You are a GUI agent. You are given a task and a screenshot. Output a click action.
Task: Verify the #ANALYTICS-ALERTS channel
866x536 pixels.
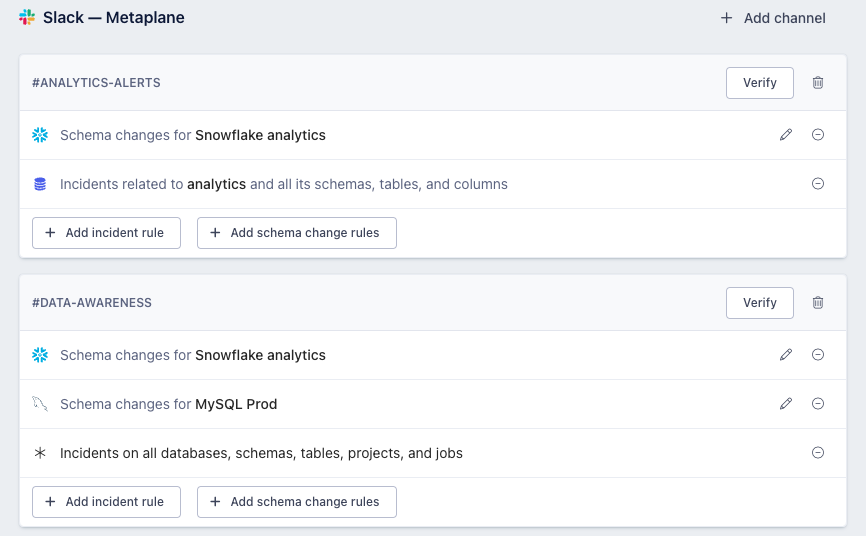click(x=759, y=83)
